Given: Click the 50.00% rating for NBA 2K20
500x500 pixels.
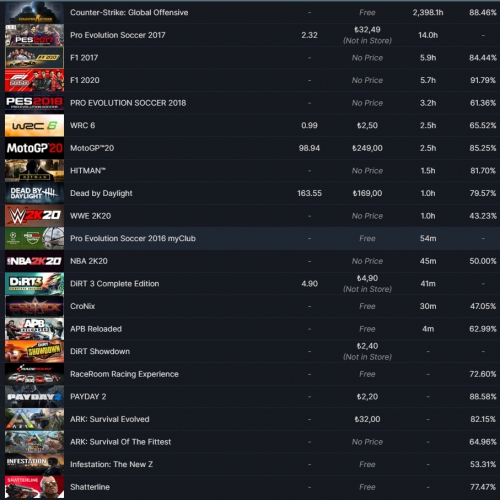Looking at the screenshot, I should click(483, 261).
